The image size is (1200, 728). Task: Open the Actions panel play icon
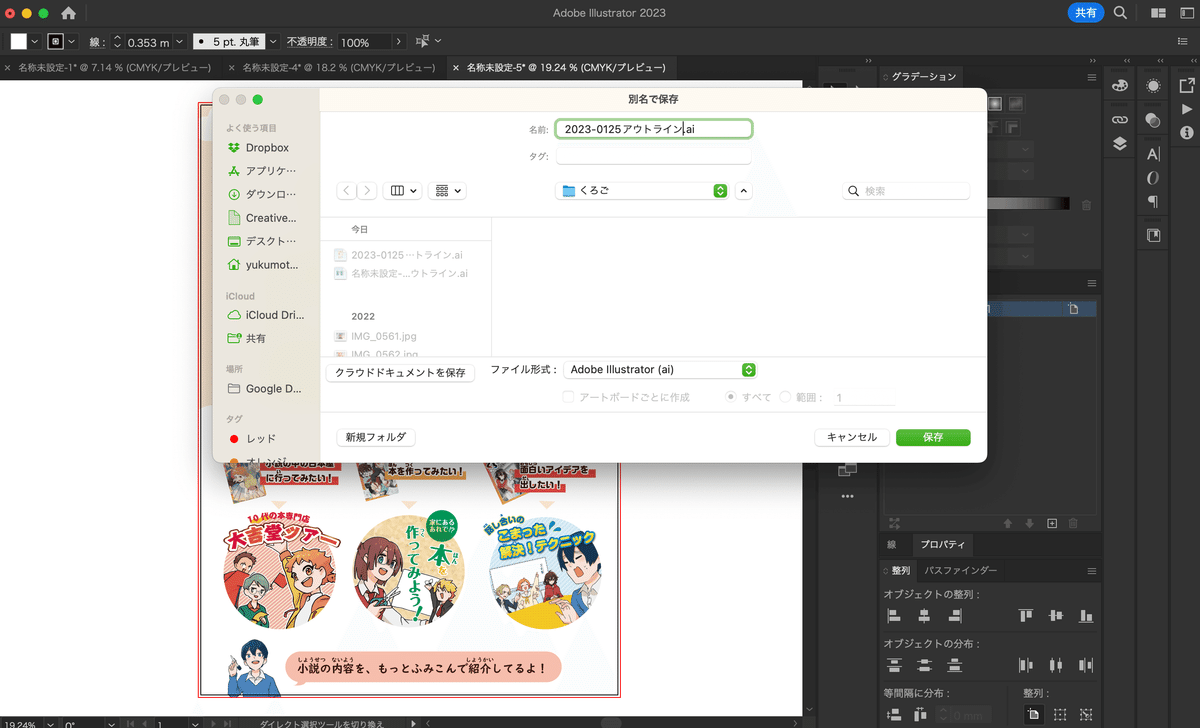point(1187,109)
